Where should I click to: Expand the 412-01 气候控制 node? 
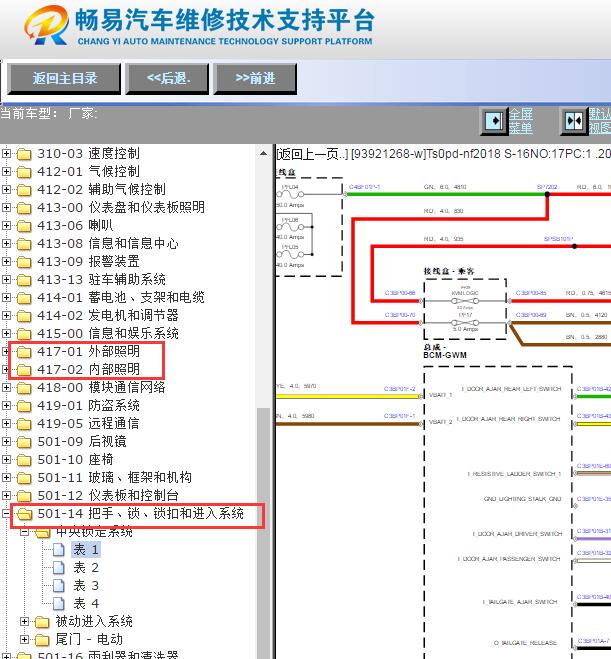(6, 171)
